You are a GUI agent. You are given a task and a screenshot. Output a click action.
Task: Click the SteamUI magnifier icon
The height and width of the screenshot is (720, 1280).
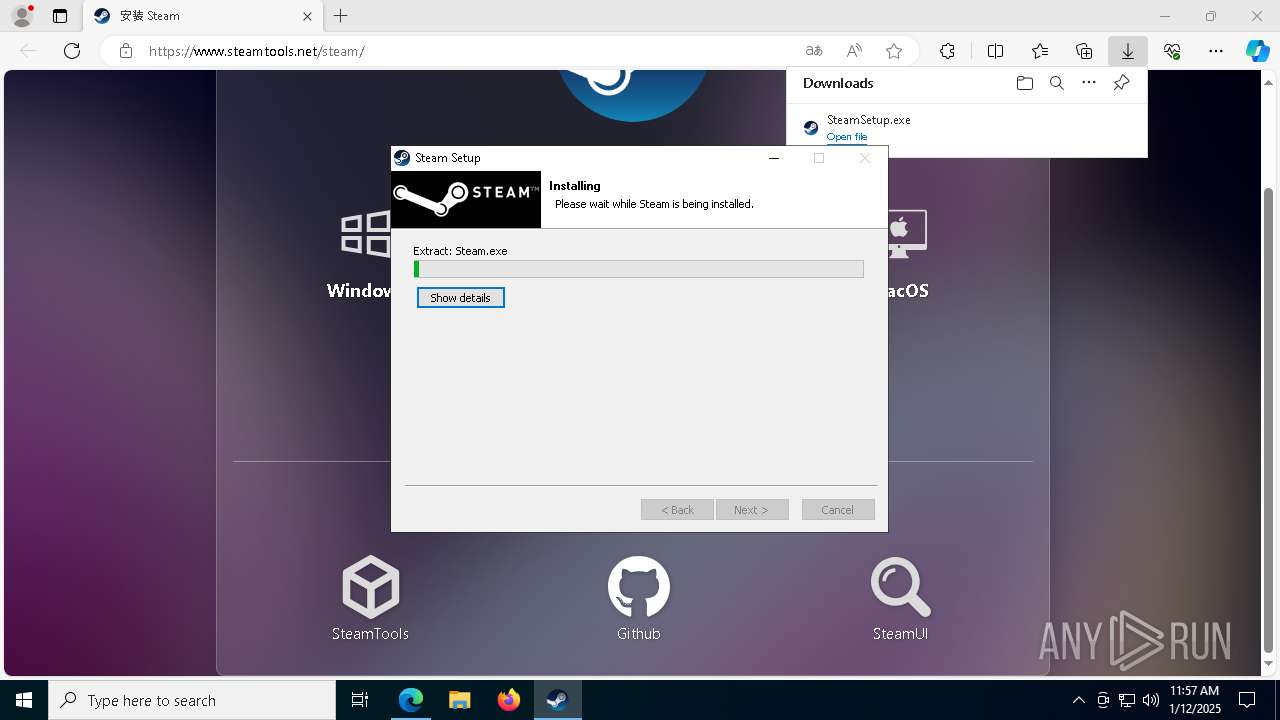point(900,587)
